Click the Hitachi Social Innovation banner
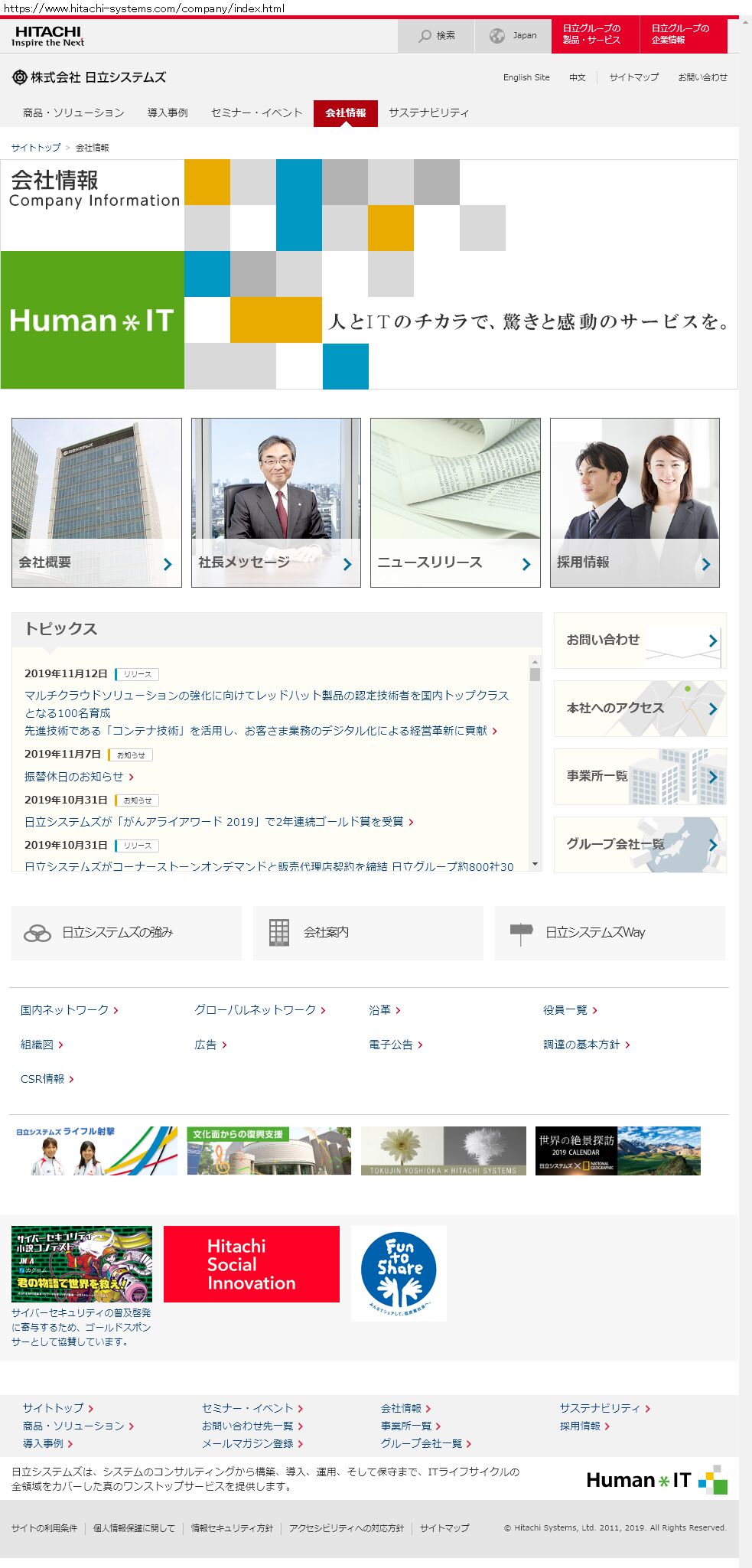This screenshot has width=752, height=1568. (x=251, y=1264)
